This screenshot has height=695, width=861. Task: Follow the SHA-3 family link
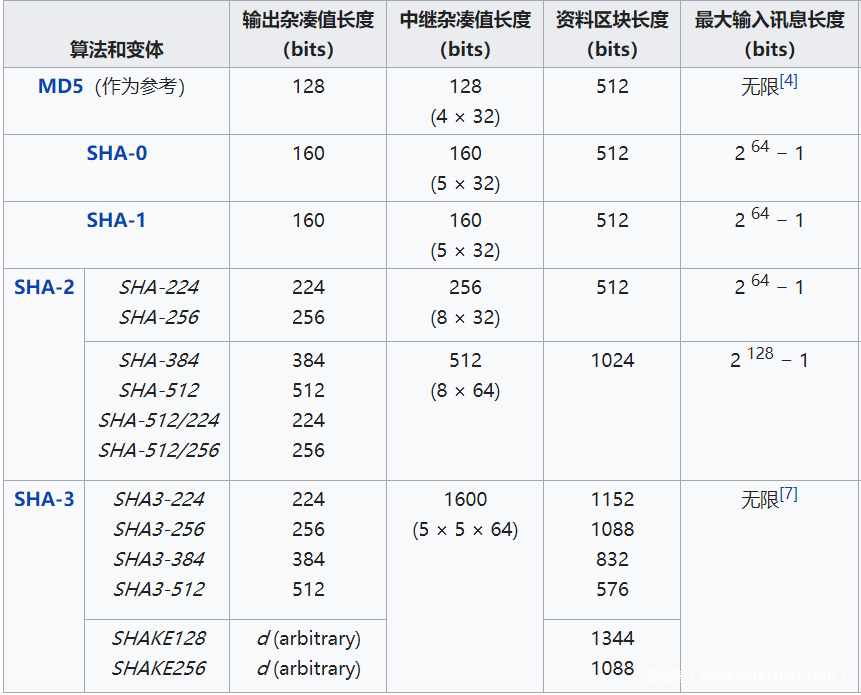click(44, 499)
